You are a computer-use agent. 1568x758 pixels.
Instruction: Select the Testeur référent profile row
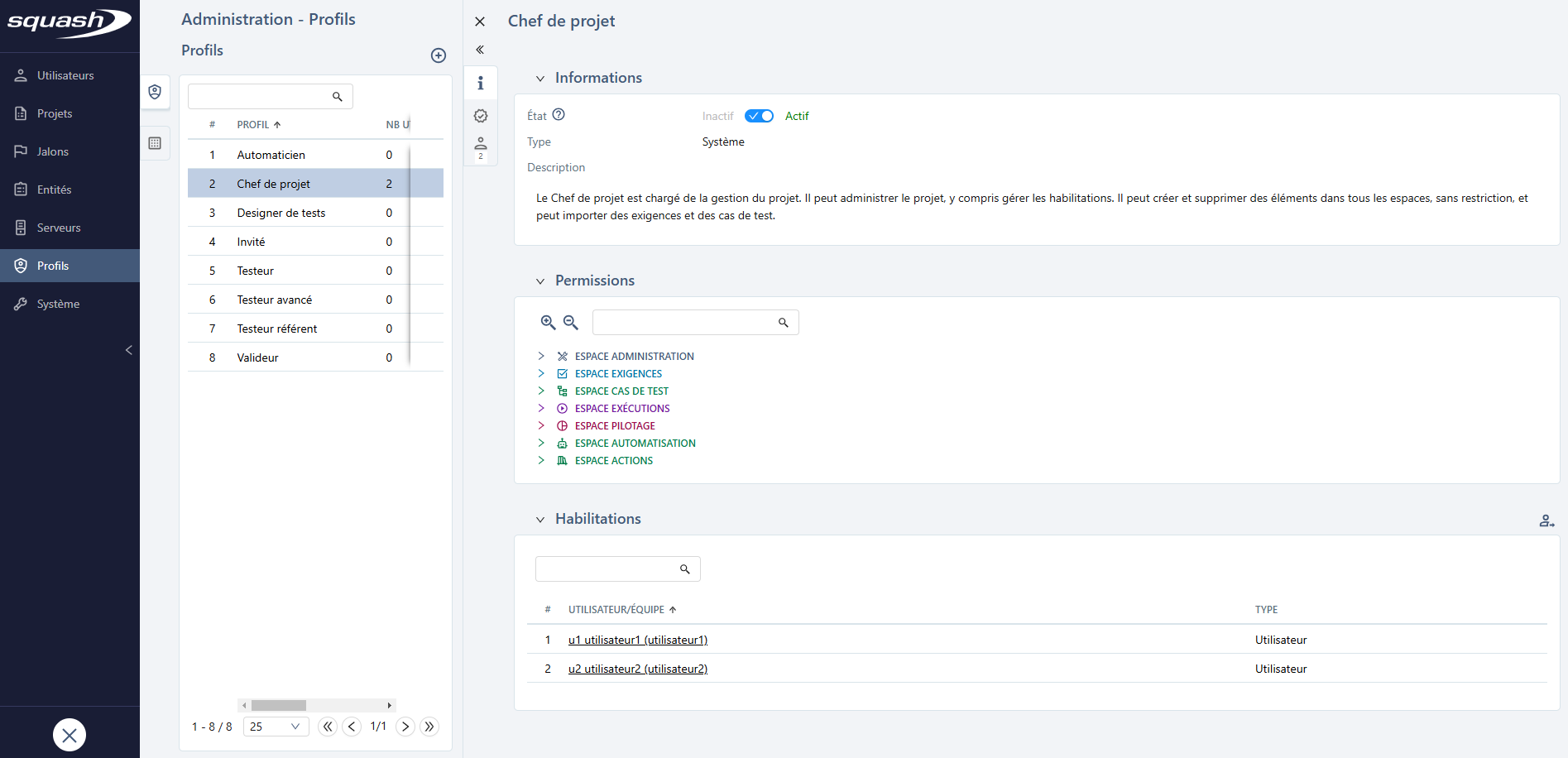(277, 329)
